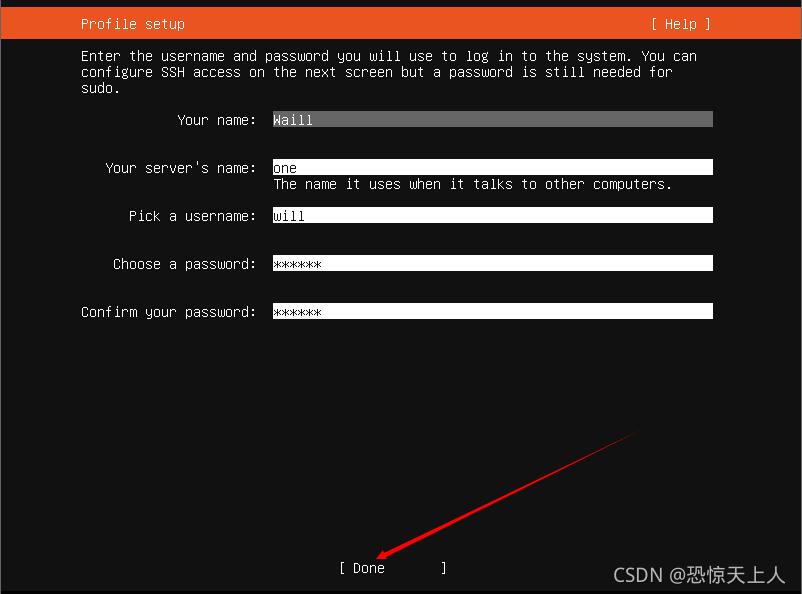Select the Confirm your password field
The image size is (802, 594).
pos(493,312)
